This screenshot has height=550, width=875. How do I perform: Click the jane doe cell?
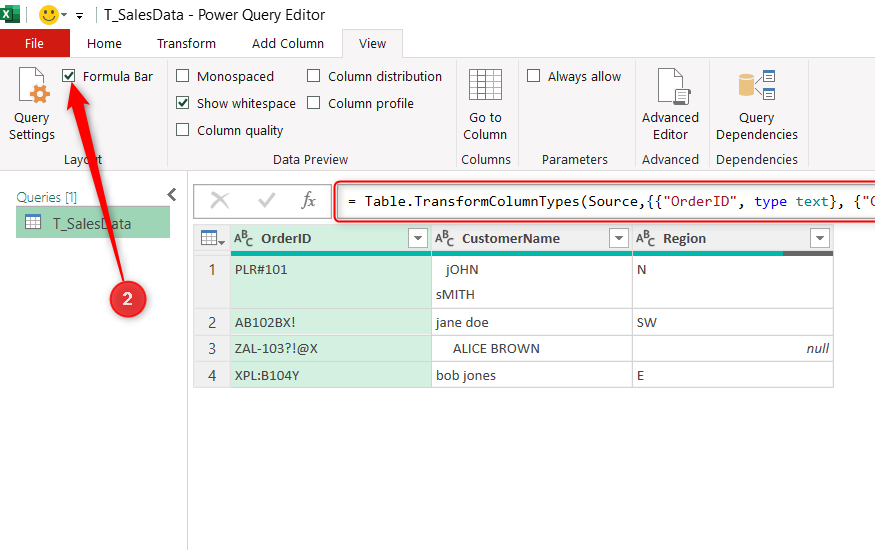point(532,322)
